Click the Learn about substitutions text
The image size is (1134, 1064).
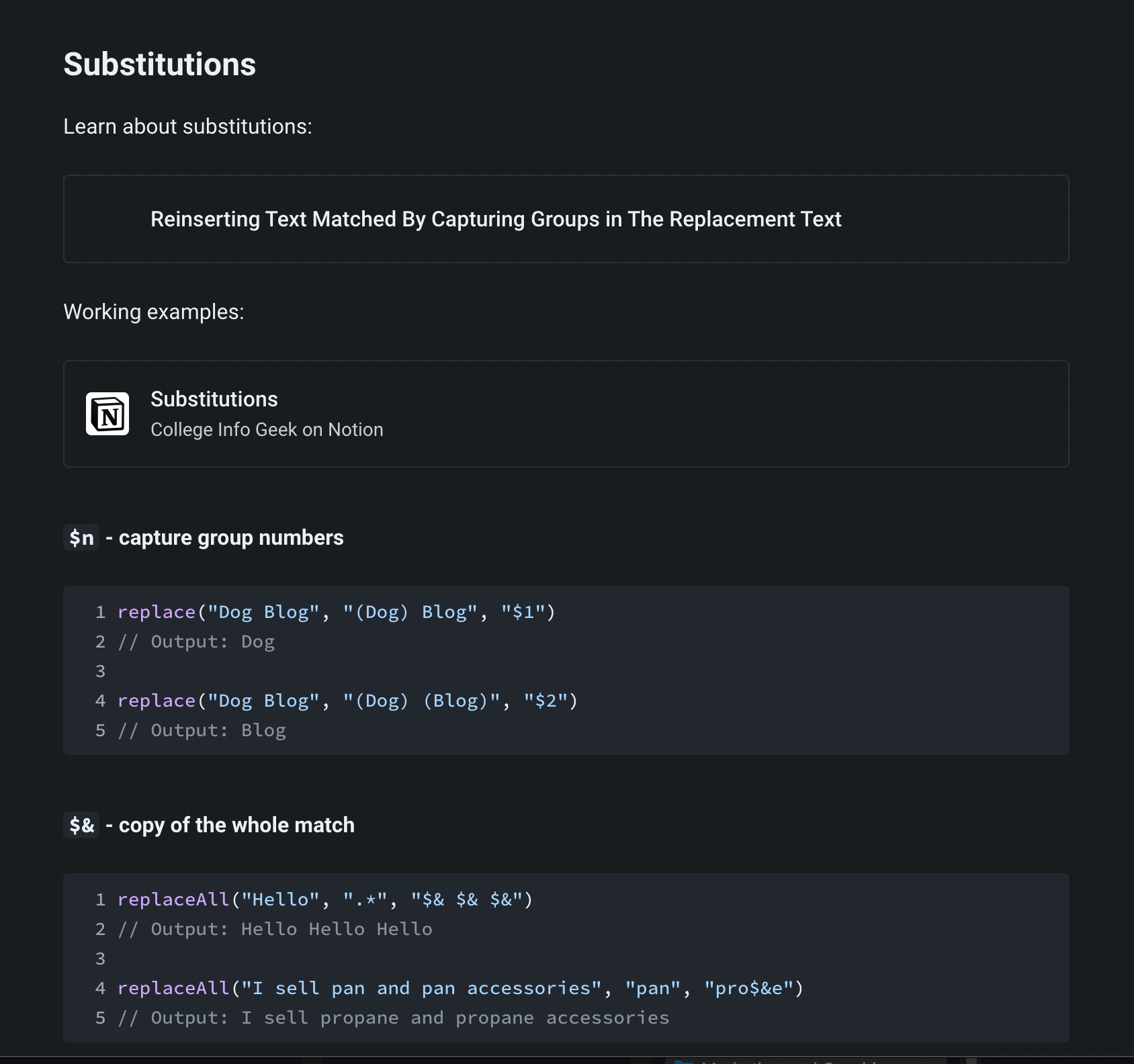coord(188,126)
